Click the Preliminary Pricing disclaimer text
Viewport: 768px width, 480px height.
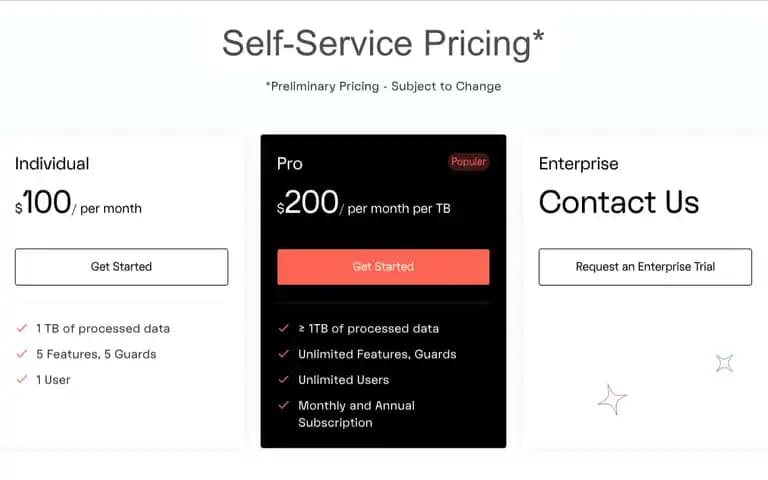(x=383, y=87)
